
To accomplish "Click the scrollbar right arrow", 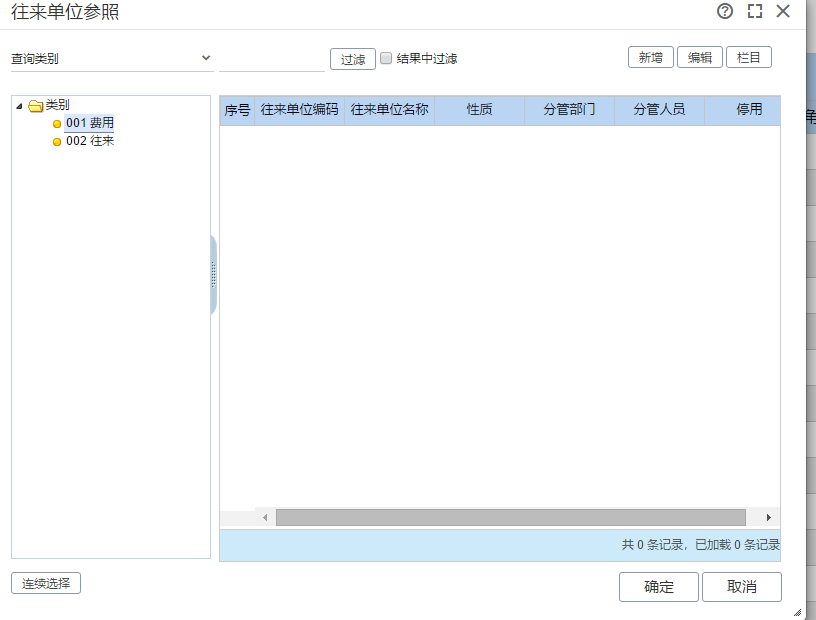I will click(x=769, y=517).
